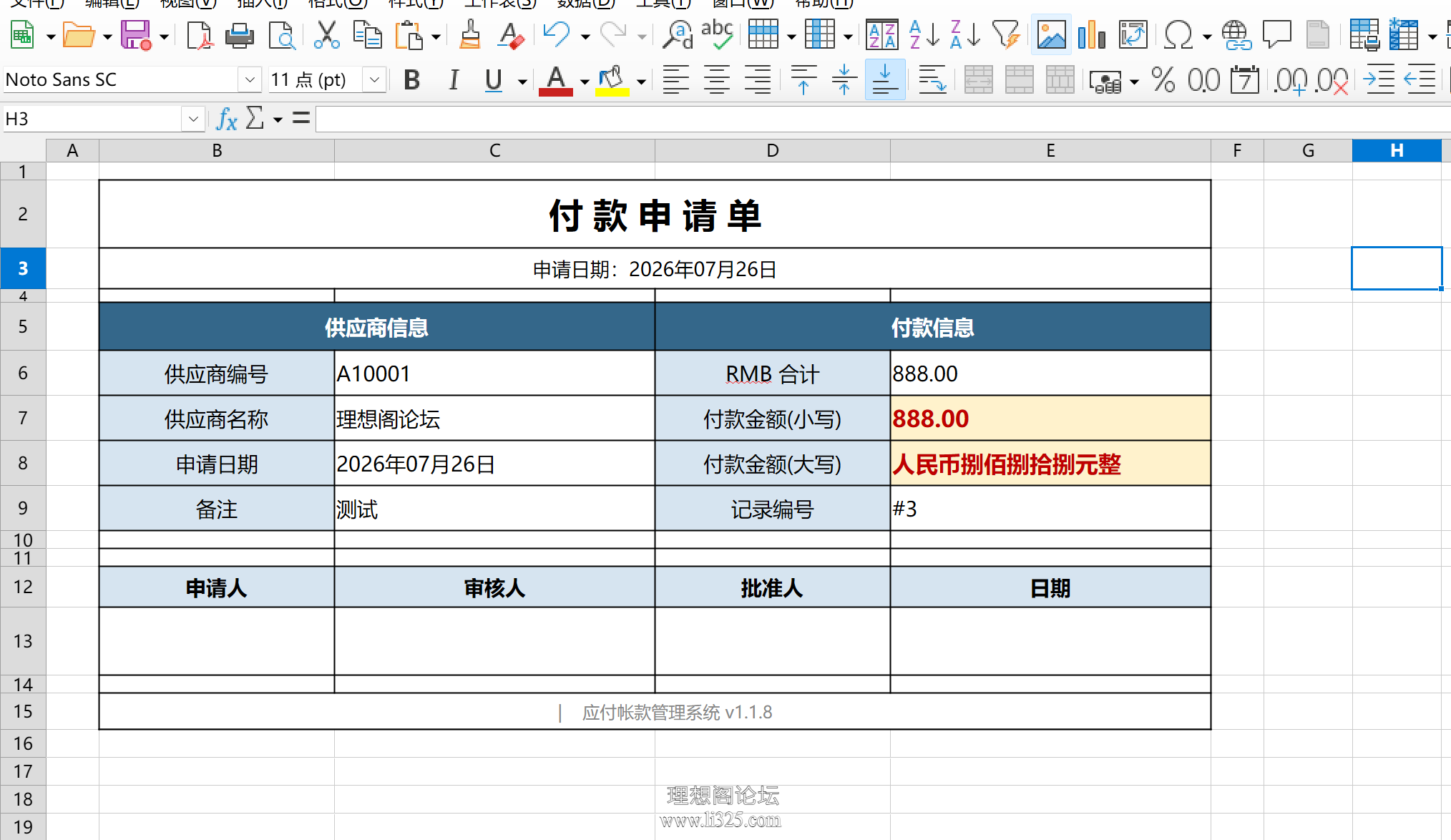Click the Copy icon

(x=368, y=34)
